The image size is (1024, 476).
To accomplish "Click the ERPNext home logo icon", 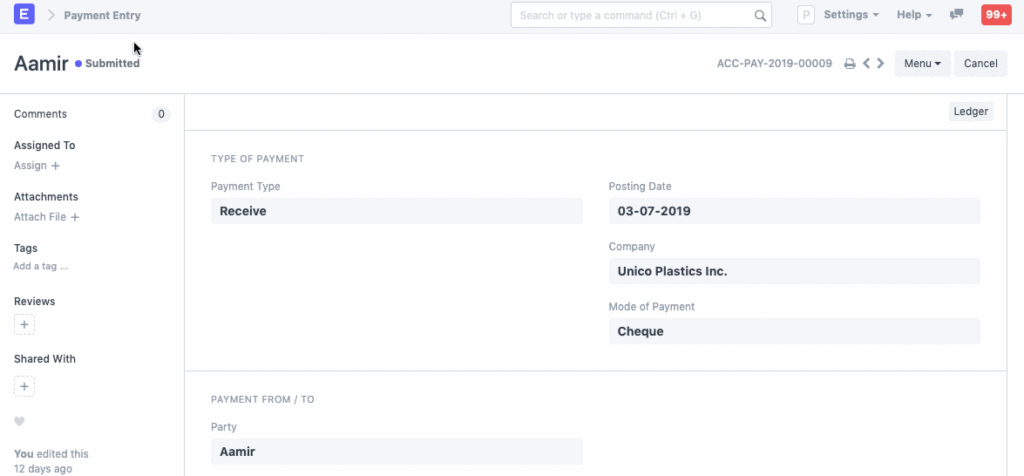I will tap(25, 15).
